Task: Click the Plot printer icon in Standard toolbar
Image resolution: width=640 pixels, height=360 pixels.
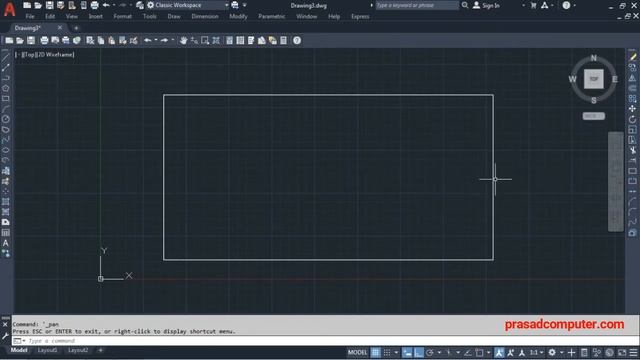Action: click(44, 40)
